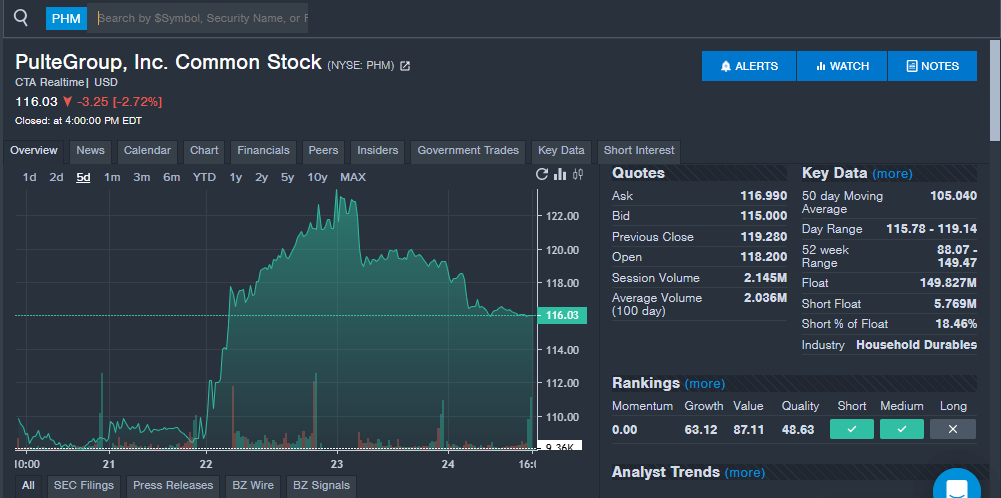Click the ALERTS bell button
The width and height of the screenshot is (1001, 498).
[749, 66]
